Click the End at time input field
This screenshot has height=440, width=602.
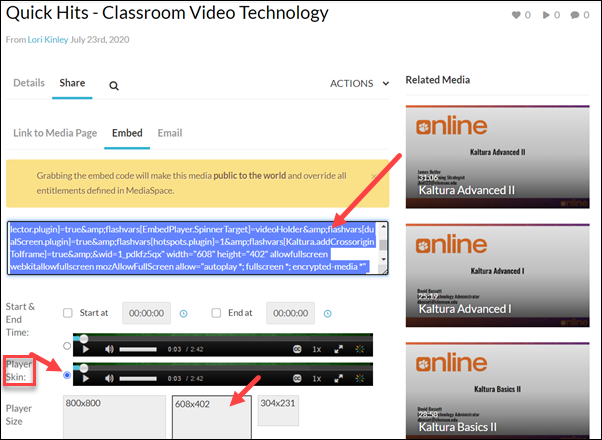(290, 313)
